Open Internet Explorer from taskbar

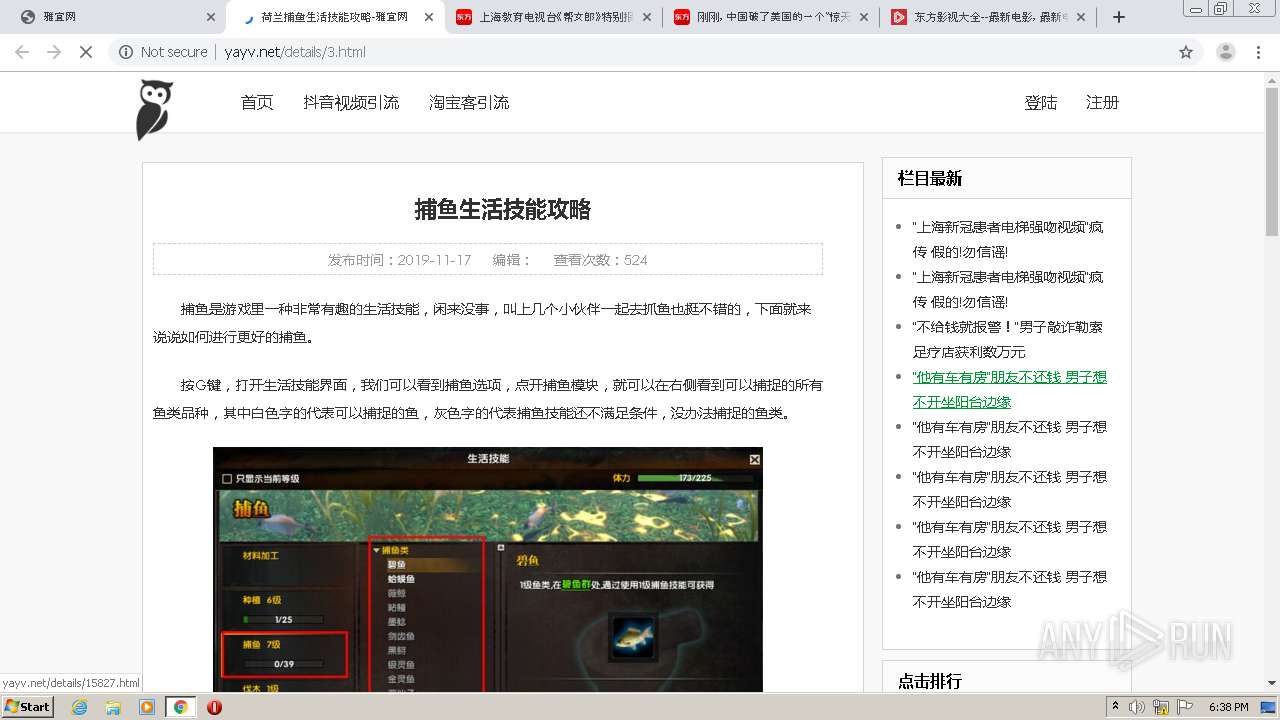79,707
